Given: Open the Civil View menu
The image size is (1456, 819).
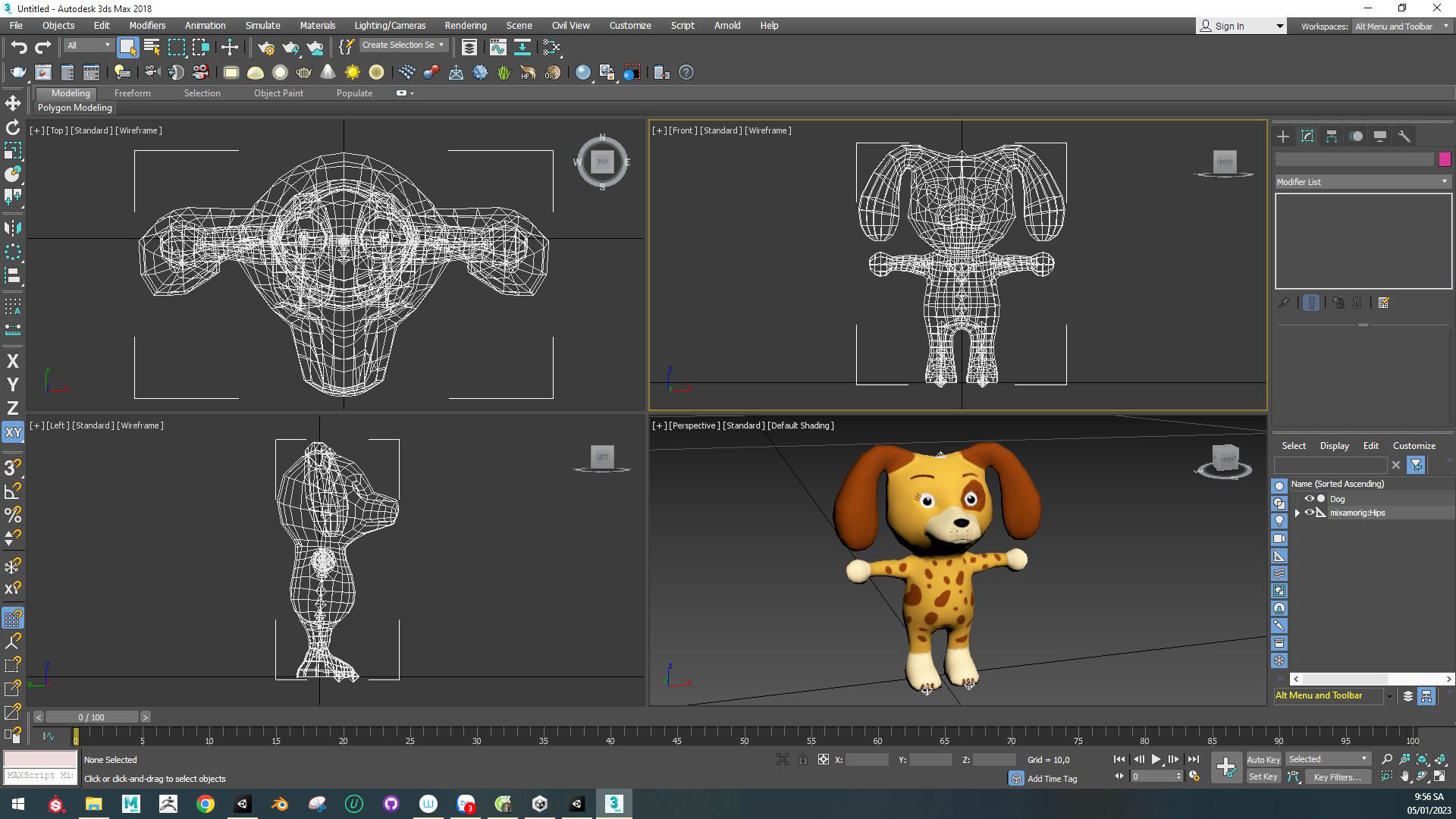Looking at the screenshot, I should [570, 26].
